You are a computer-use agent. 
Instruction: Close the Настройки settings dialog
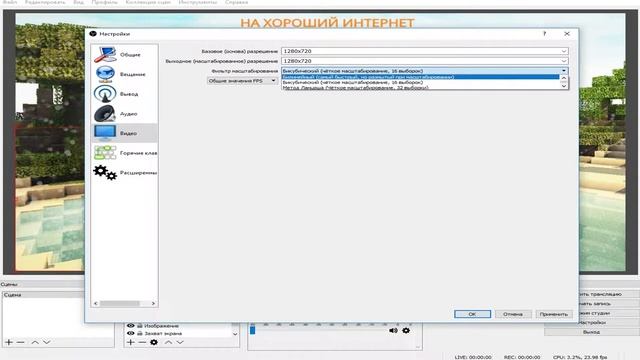coord(567,33)
